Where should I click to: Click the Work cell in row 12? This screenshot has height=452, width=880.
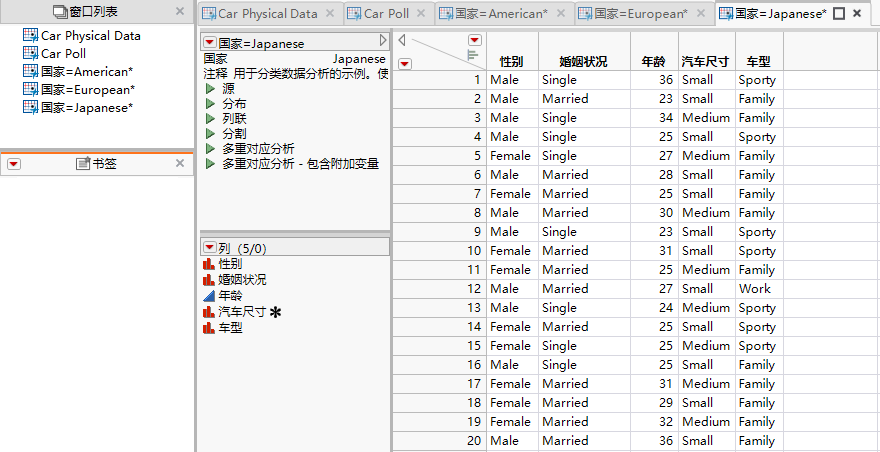(x=759, y=289)
